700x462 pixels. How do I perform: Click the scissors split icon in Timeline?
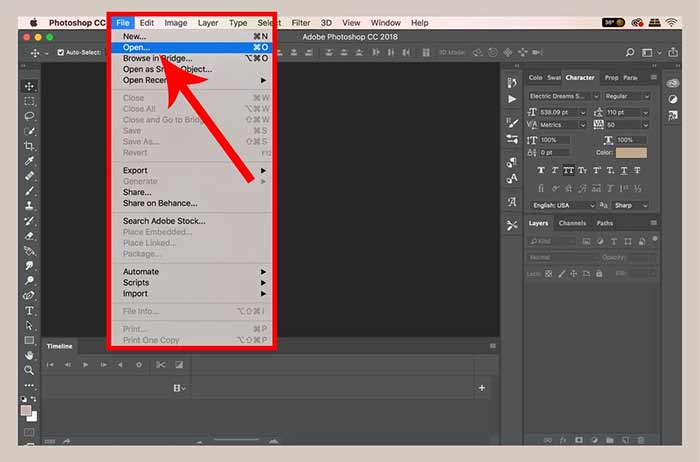(x=160, y=365)
